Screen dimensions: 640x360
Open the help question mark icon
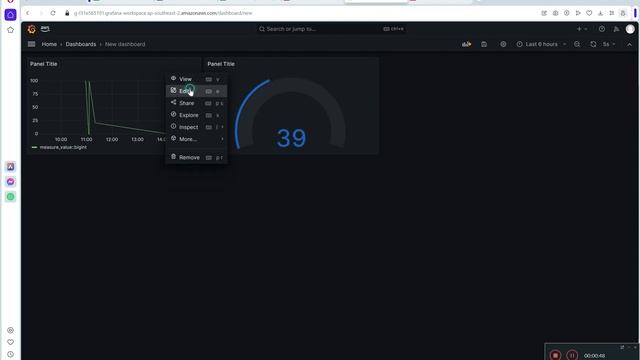(x=602, y=29)
